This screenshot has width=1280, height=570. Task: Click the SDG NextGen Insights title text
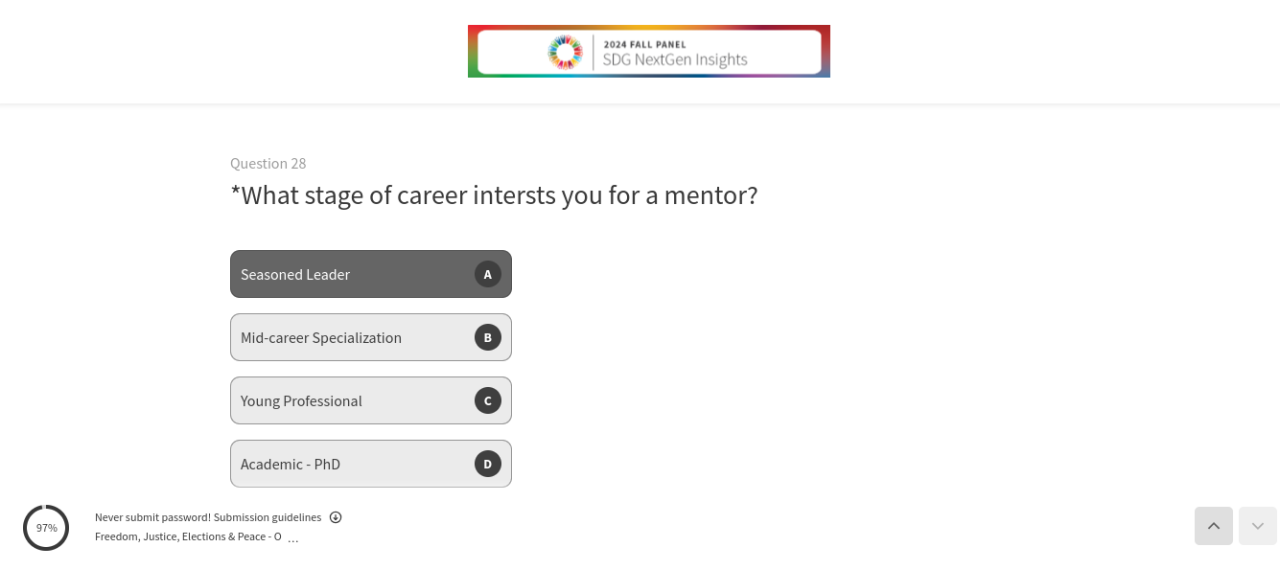[675, 60]
